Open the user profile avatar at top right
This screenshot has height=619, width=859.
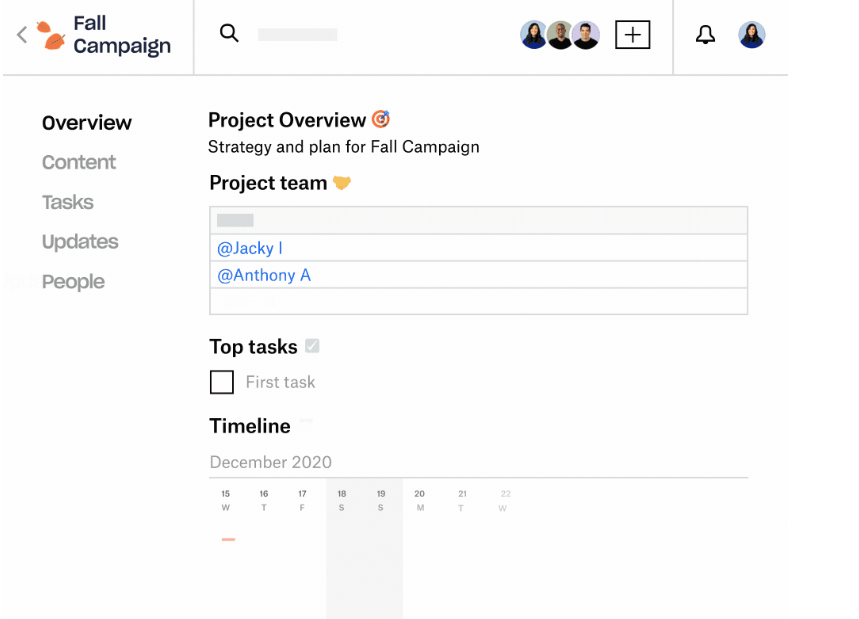coord(752,35)
